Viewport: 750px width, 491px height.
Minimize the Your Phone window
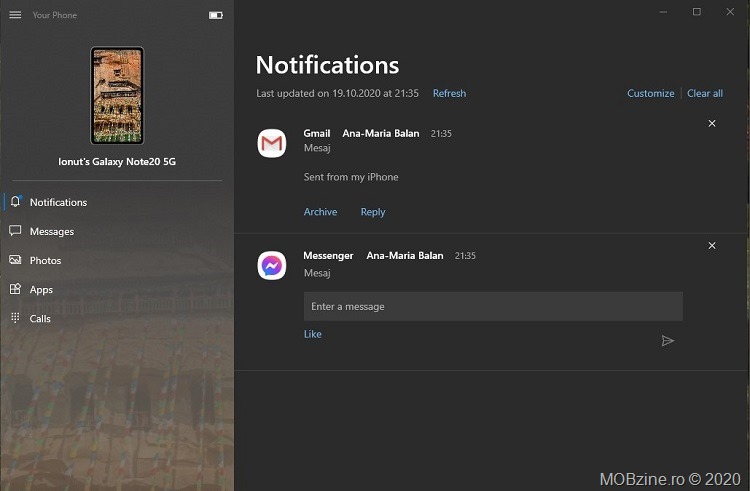663,12
